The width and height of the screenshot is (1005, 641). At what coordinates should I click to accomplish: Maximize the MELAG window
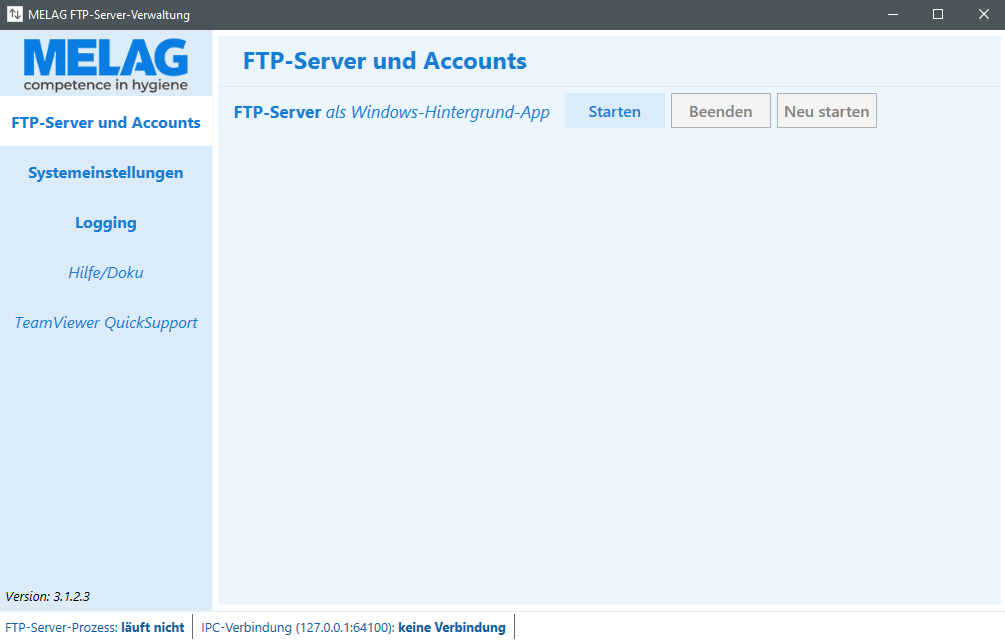[x=938, y=14]
